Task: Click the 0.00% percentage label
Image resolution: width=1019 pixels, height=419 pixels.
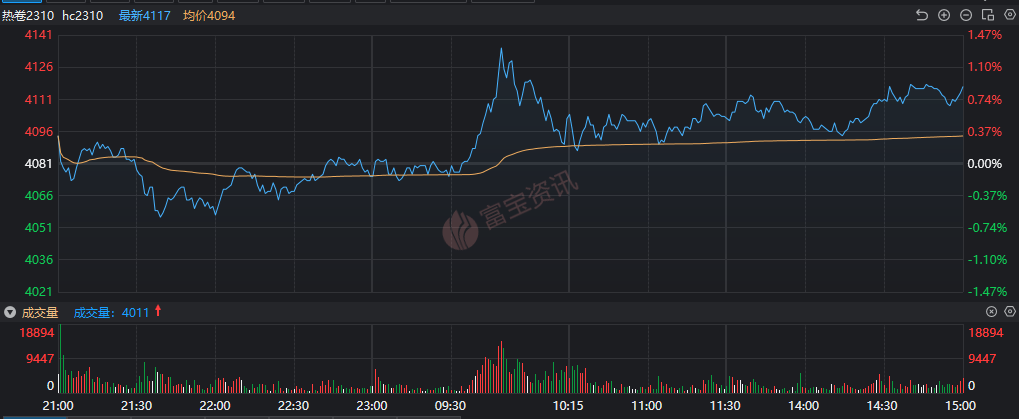Action: coord(985,164)
